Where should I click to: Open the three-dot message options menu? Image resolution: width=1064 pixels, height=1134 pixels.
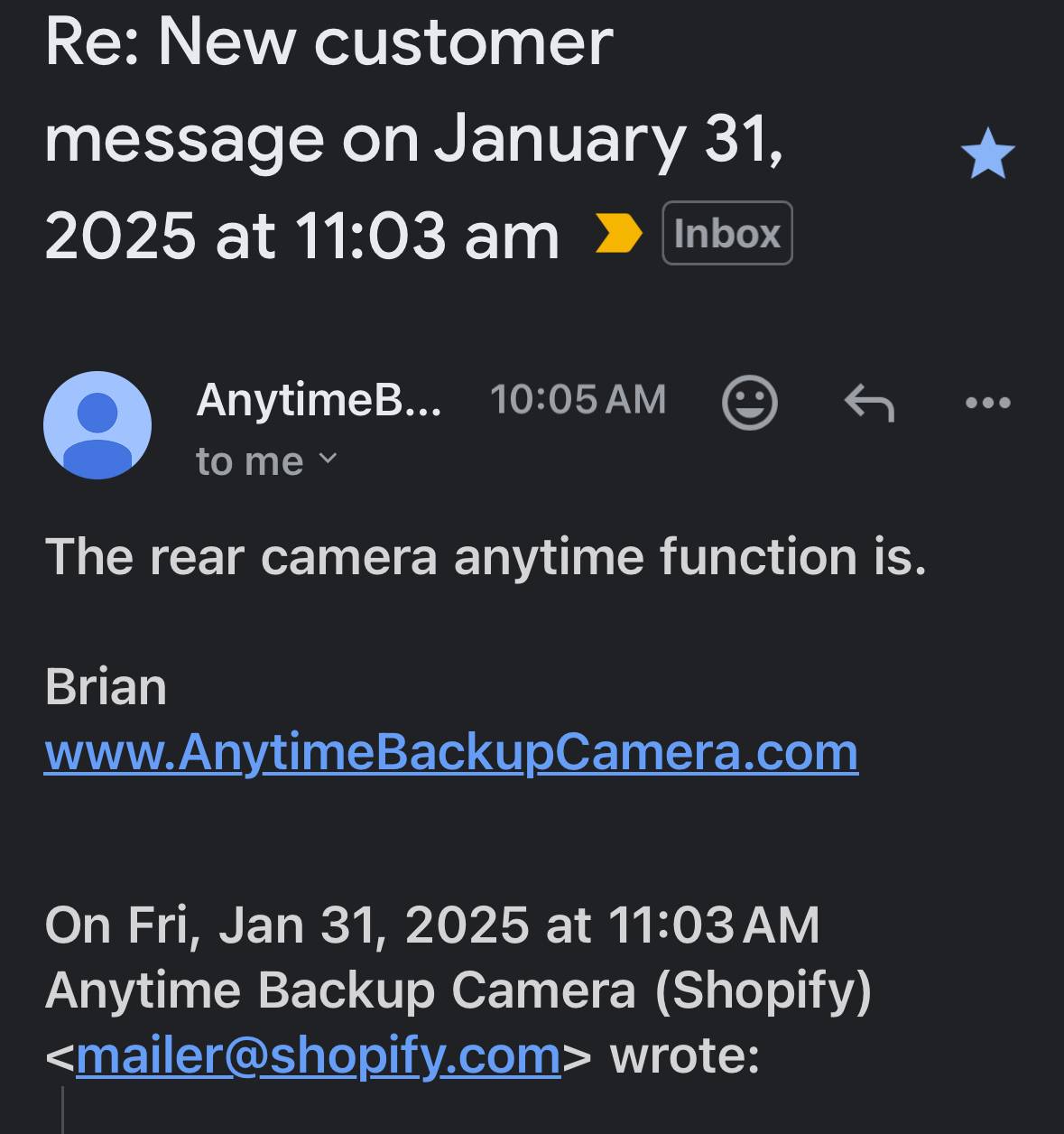pyautogui.click(x=988, y=403)
